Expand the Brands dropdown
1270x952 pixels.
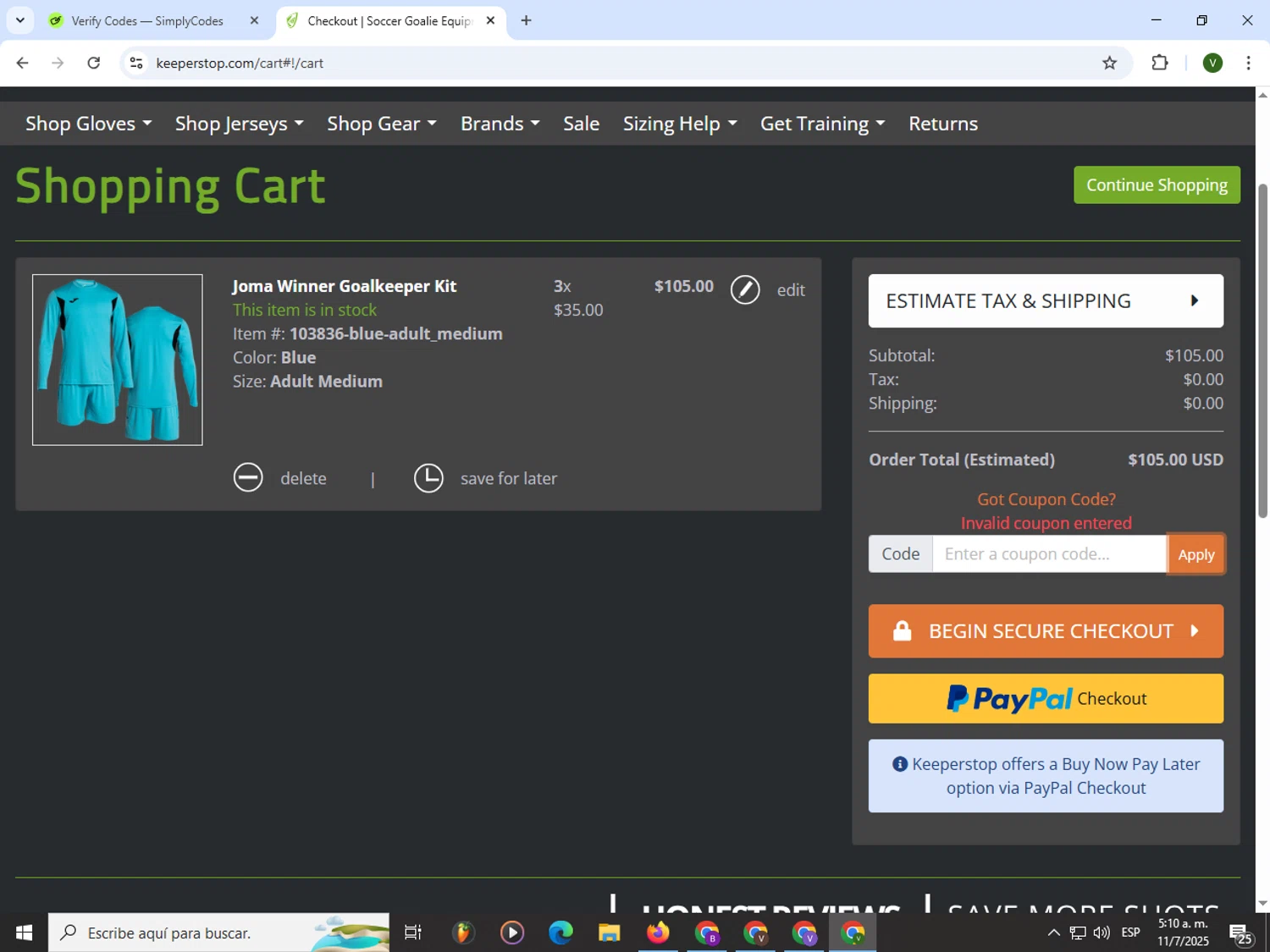coord(500,124)
